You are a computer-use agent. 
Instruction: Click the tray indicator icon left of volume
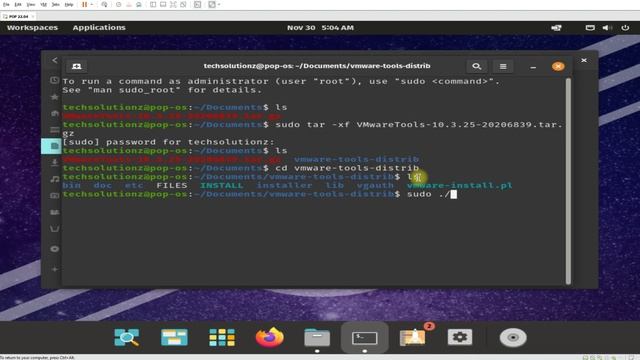pyautogui.click(x=590, y=28)
